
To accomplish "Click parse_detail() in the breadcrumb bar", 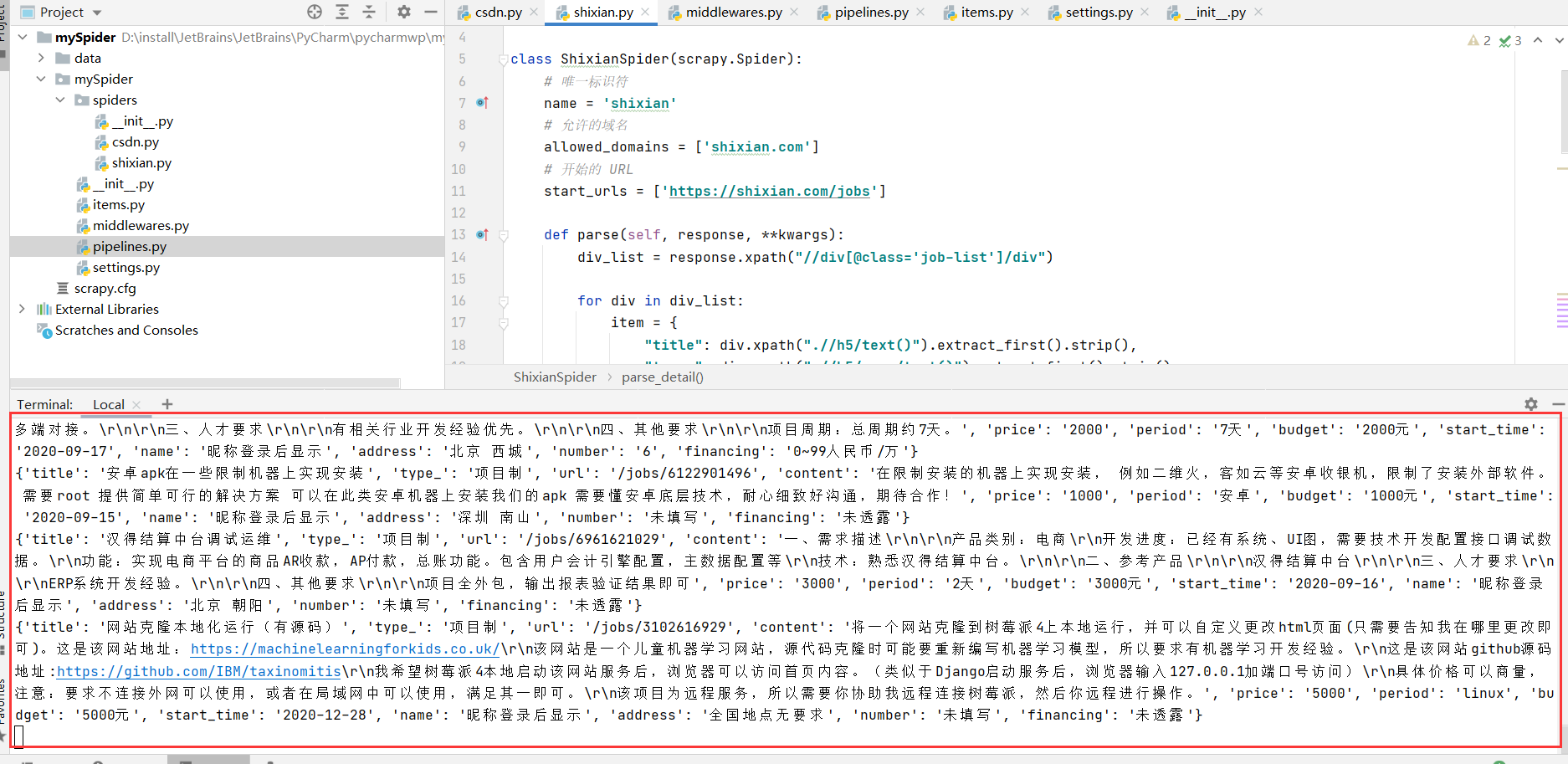I will (662, 377).
